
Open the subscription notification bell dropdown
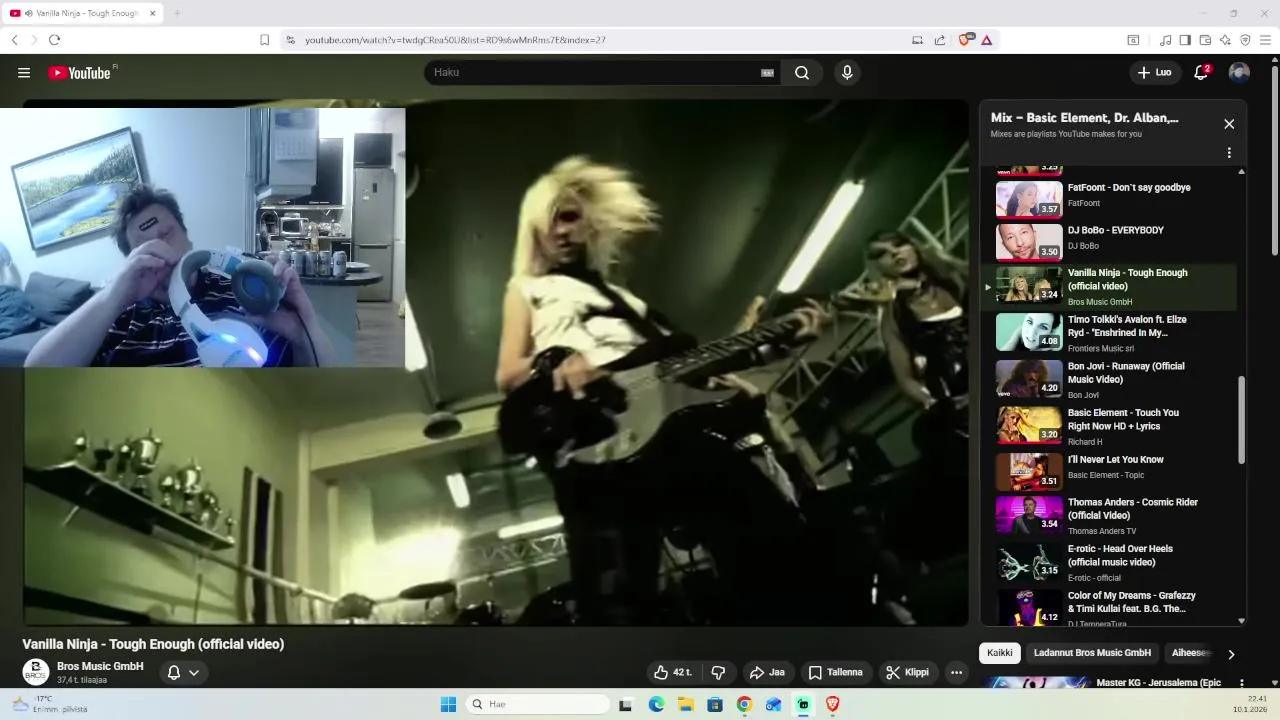click(x=183, y=672)
